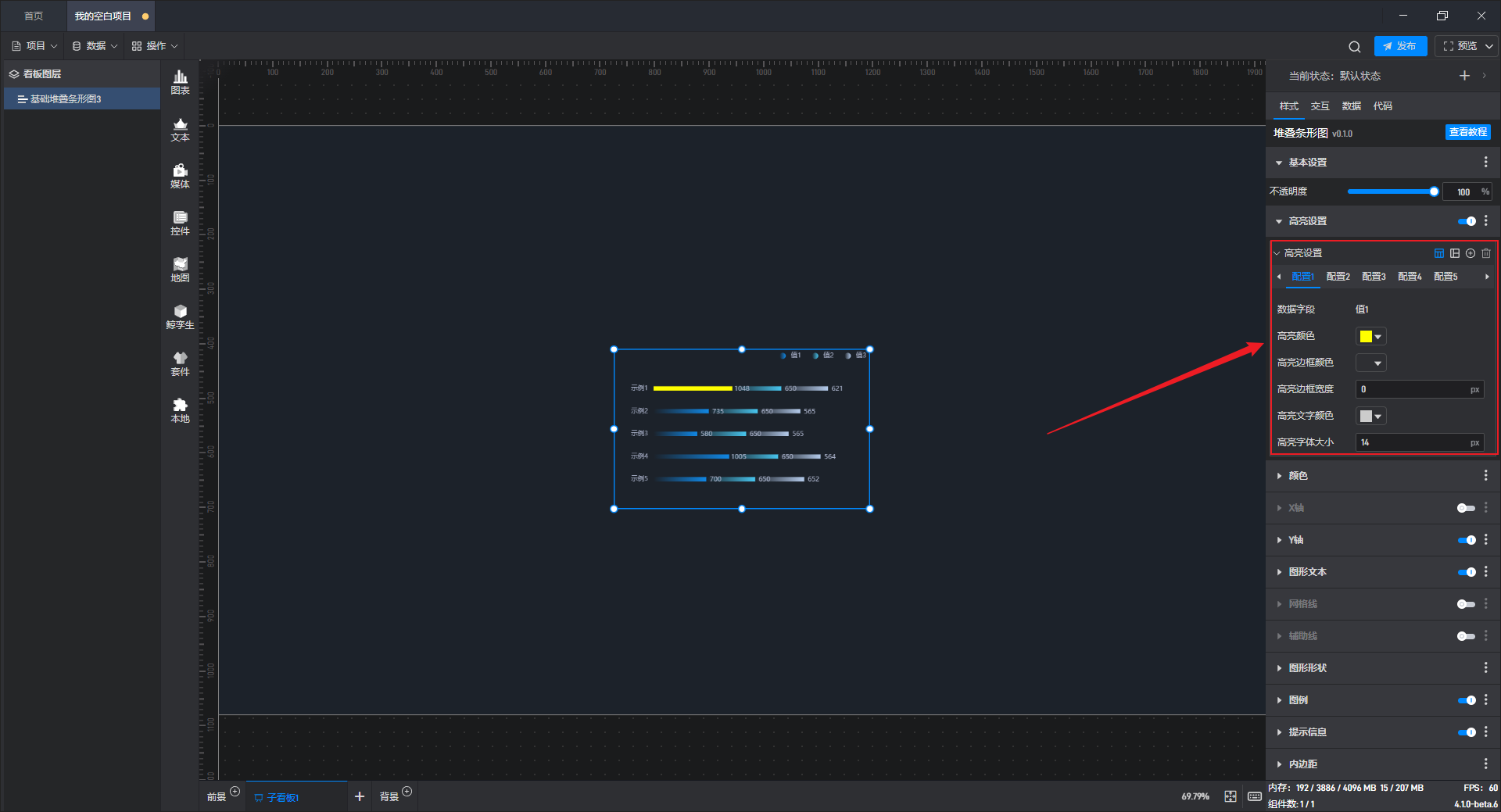Expand the 图例 section
The image size is (1501, 812).
point(1279,700)
